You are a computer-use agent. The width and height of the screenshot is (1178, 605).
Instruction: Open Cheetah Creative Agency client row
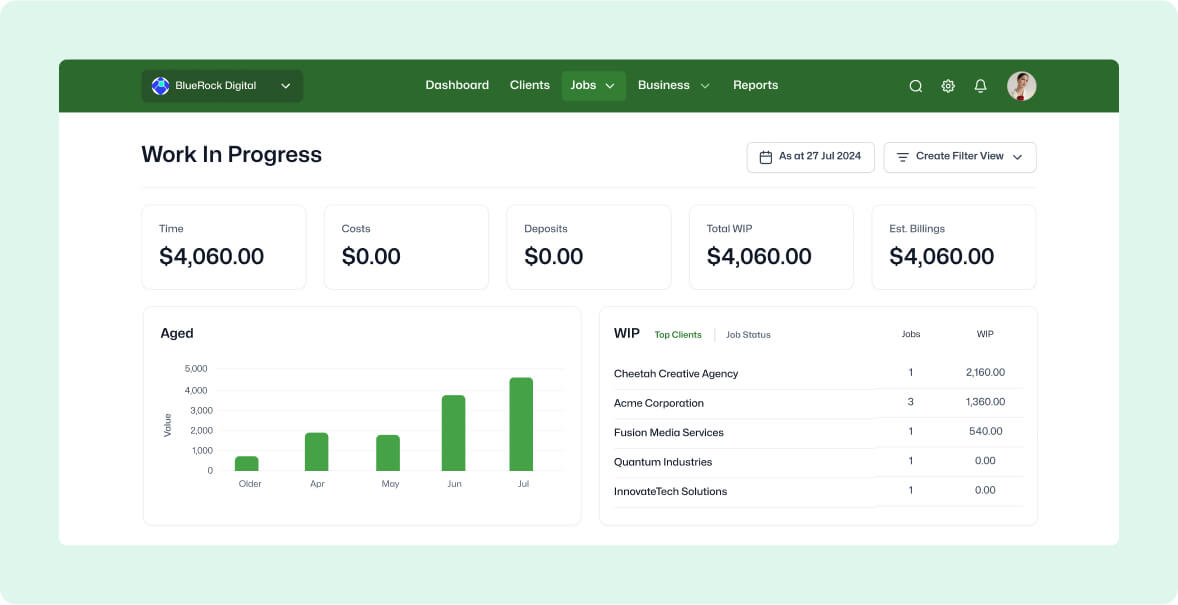tap(818, 374)
